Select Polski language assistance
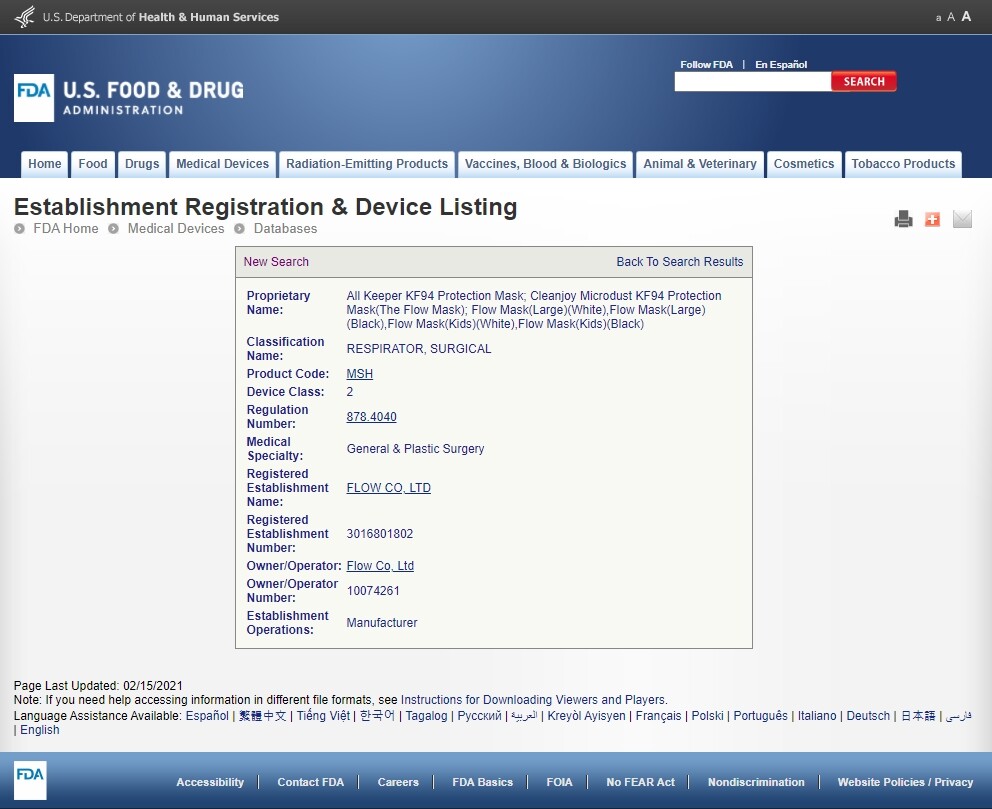Screen dimensions: 992x809 [707, 715]
